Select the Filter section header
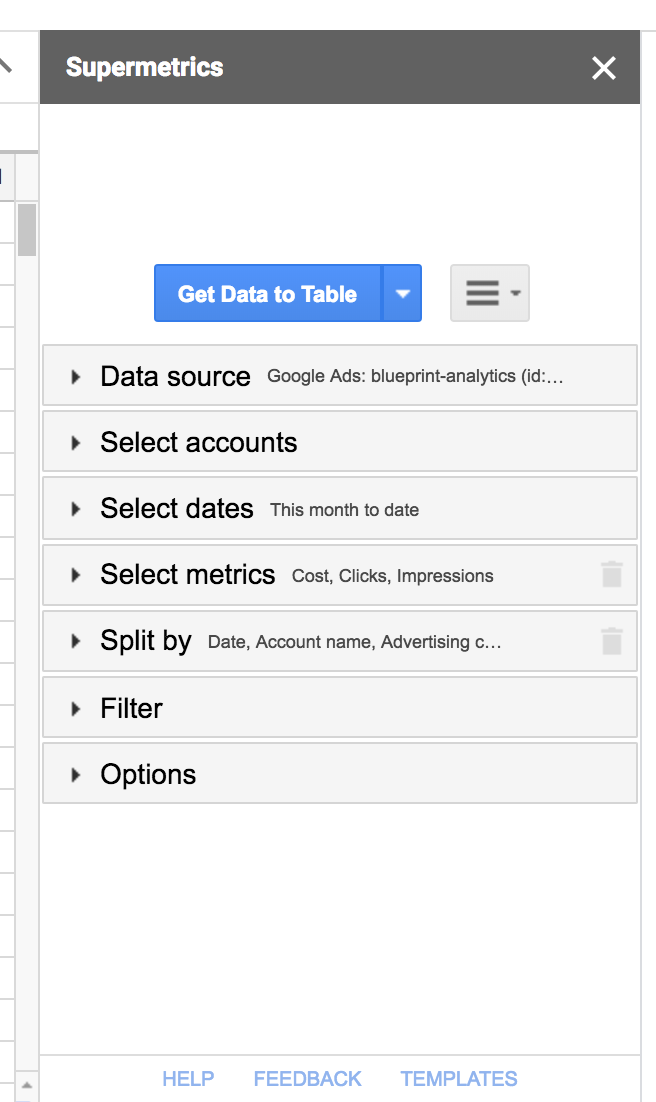The height and width of the screenshot is (1102, 656). 340,708
